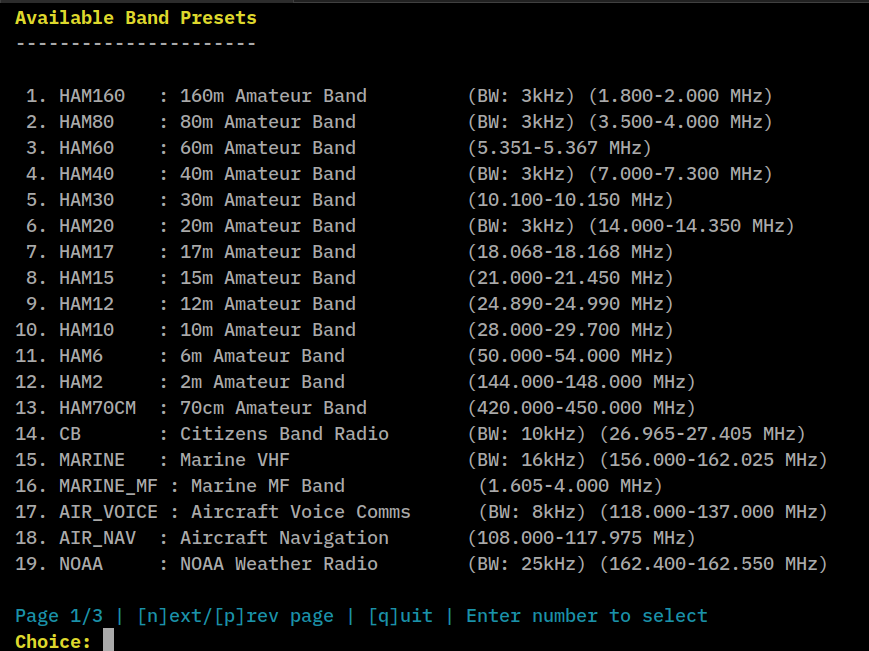Viewport: 869px width, 651px height.
Task: Select the AIR_NAV Aircraft Navigation row
Action: tap(355, 539)
